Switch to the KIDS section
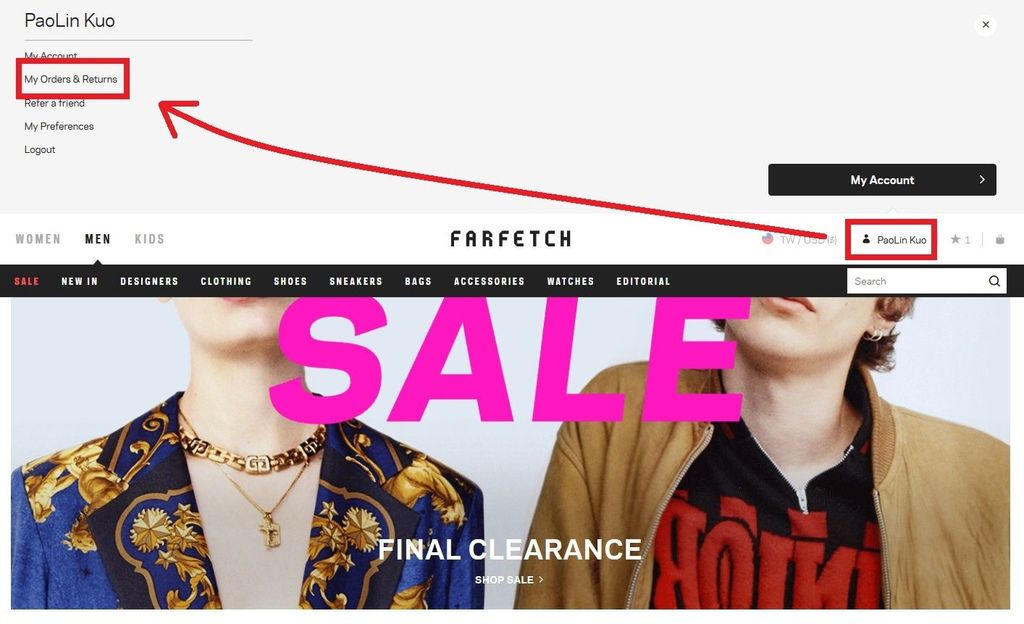The image size is (1024, 624). 150,239
